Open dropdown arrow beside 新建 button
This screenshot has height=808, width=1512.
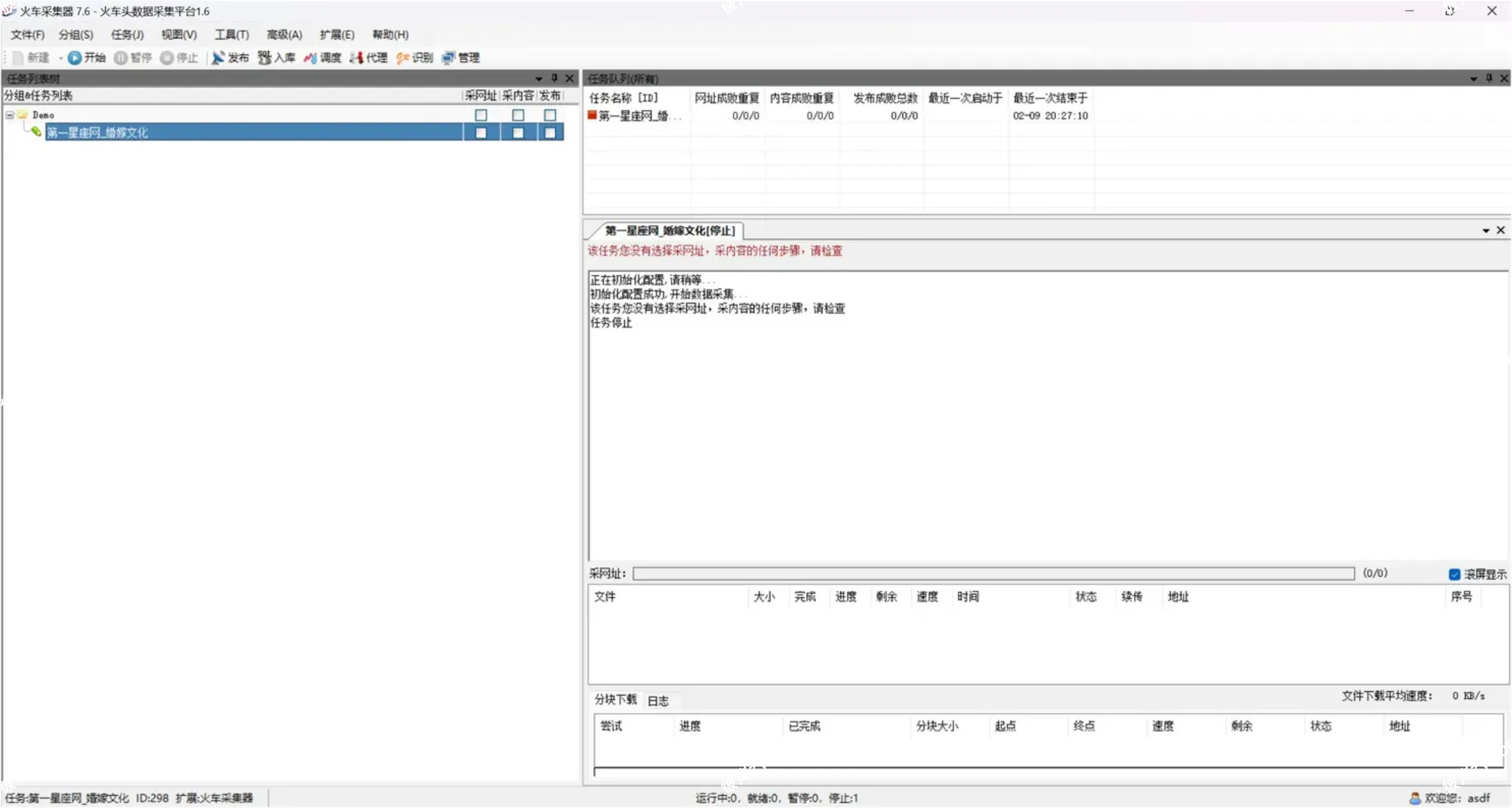(x=60, y=58)
